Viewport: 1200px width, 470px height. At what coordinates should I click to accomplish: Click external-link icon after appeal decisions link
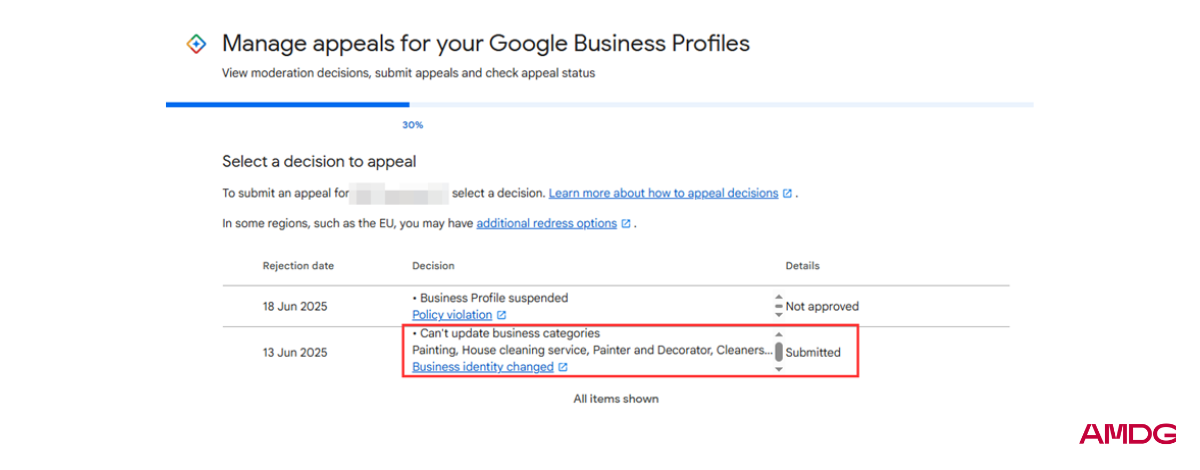pyautogui.click(x=787, y=193)
